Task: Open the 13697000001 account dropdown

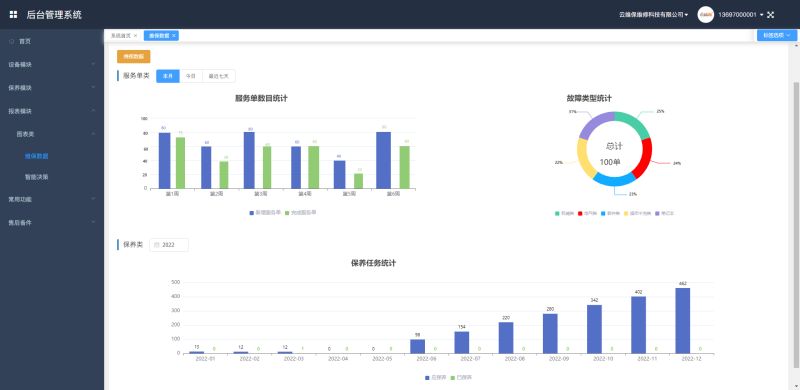Action: coord(741,15)
